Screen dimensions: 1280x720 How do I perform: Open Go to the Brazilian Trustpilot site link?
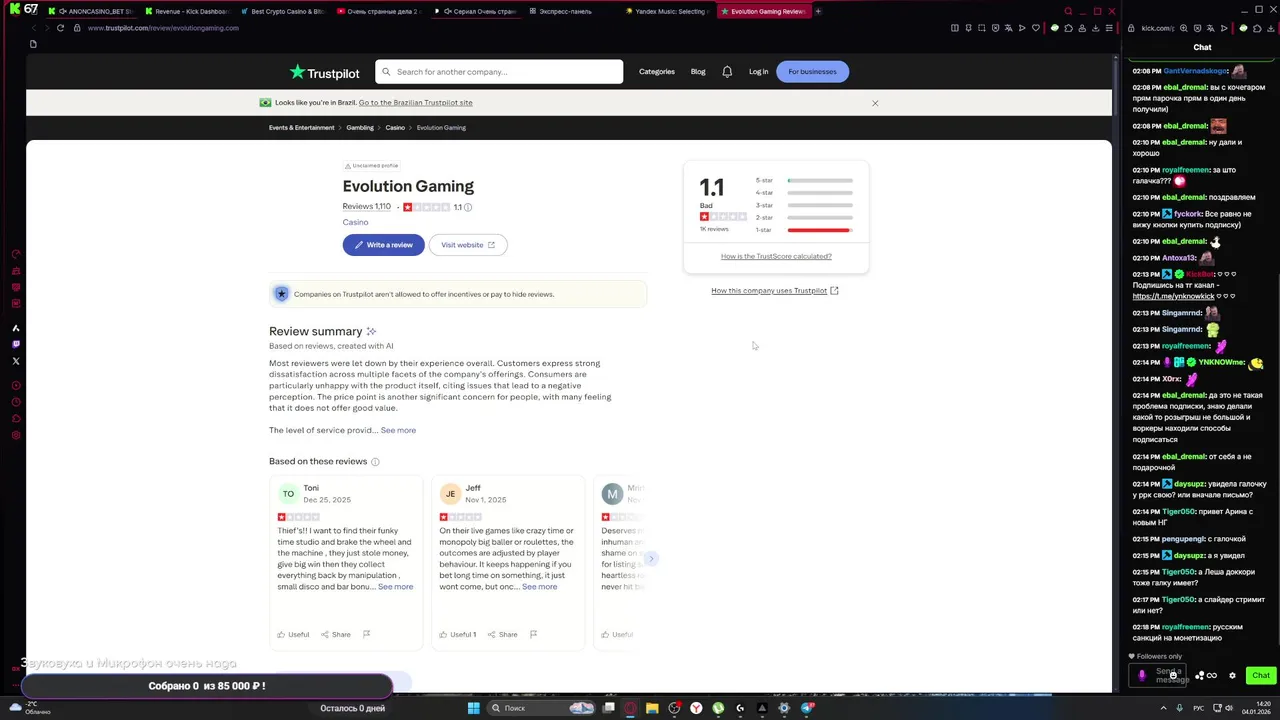click(x=416, y=102)
